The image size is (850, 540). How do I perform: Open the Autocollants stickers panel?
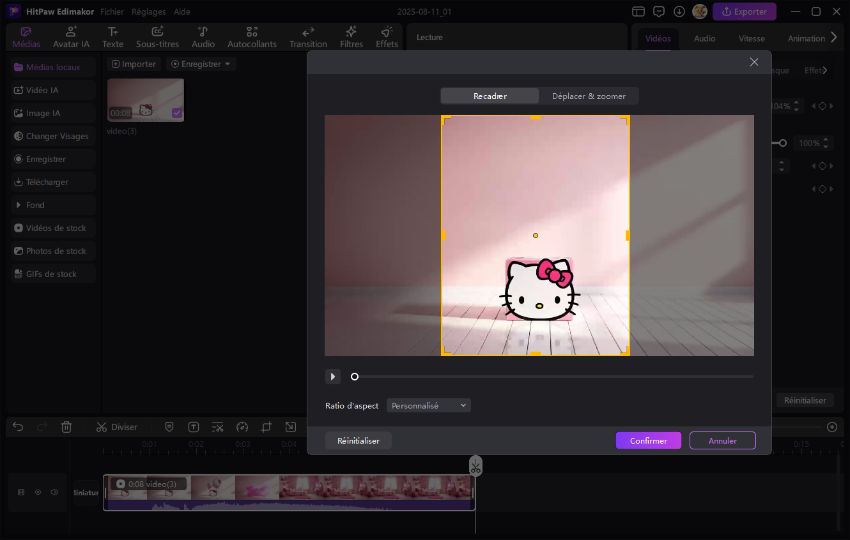point(252,37)
